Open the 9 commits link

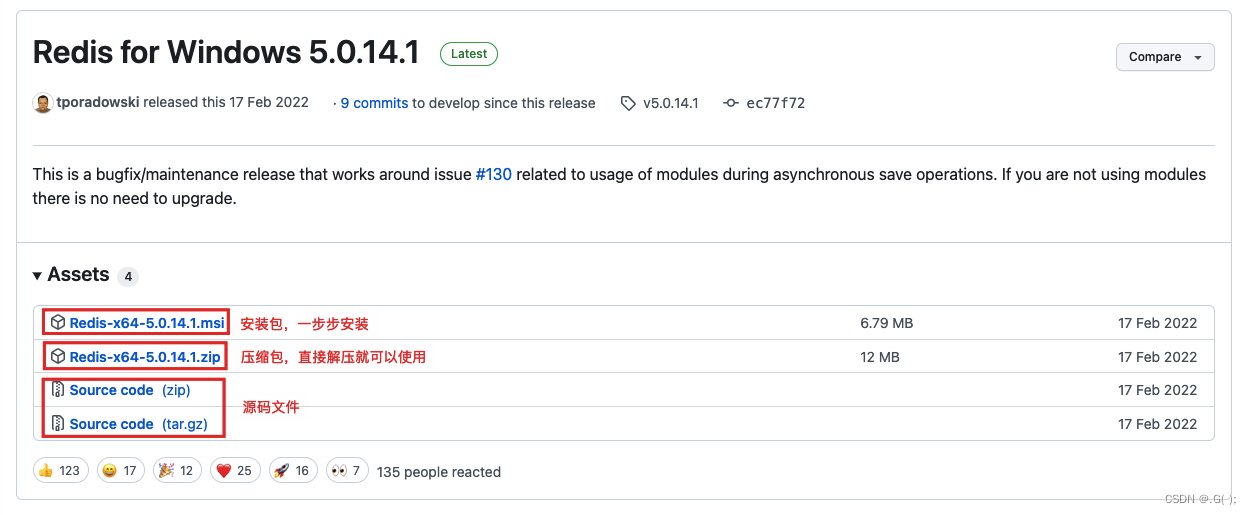pyautogui.click(x=374, y=103)
